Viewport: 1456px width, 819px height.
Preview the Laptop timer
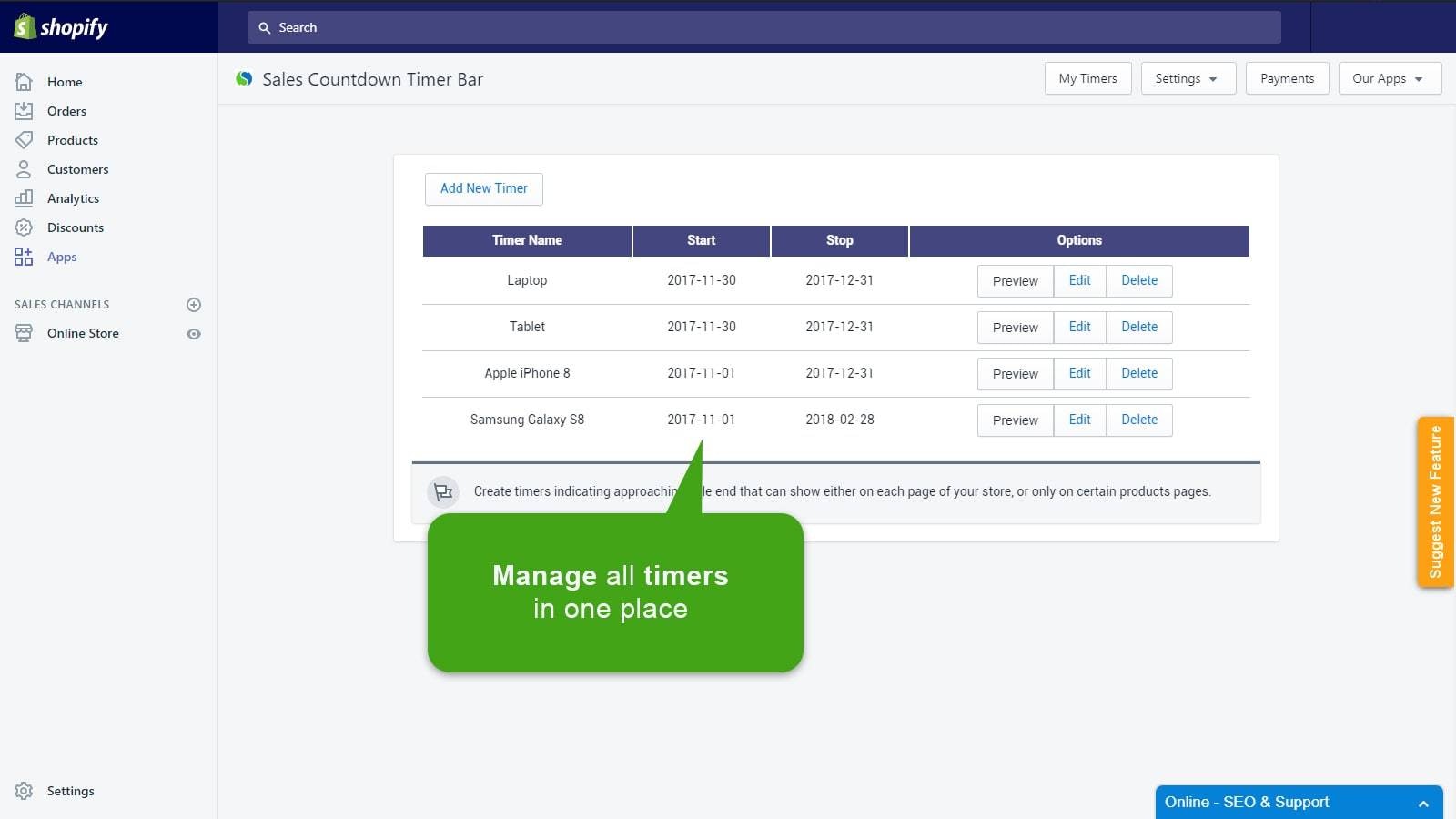(x=1015, y=281)
